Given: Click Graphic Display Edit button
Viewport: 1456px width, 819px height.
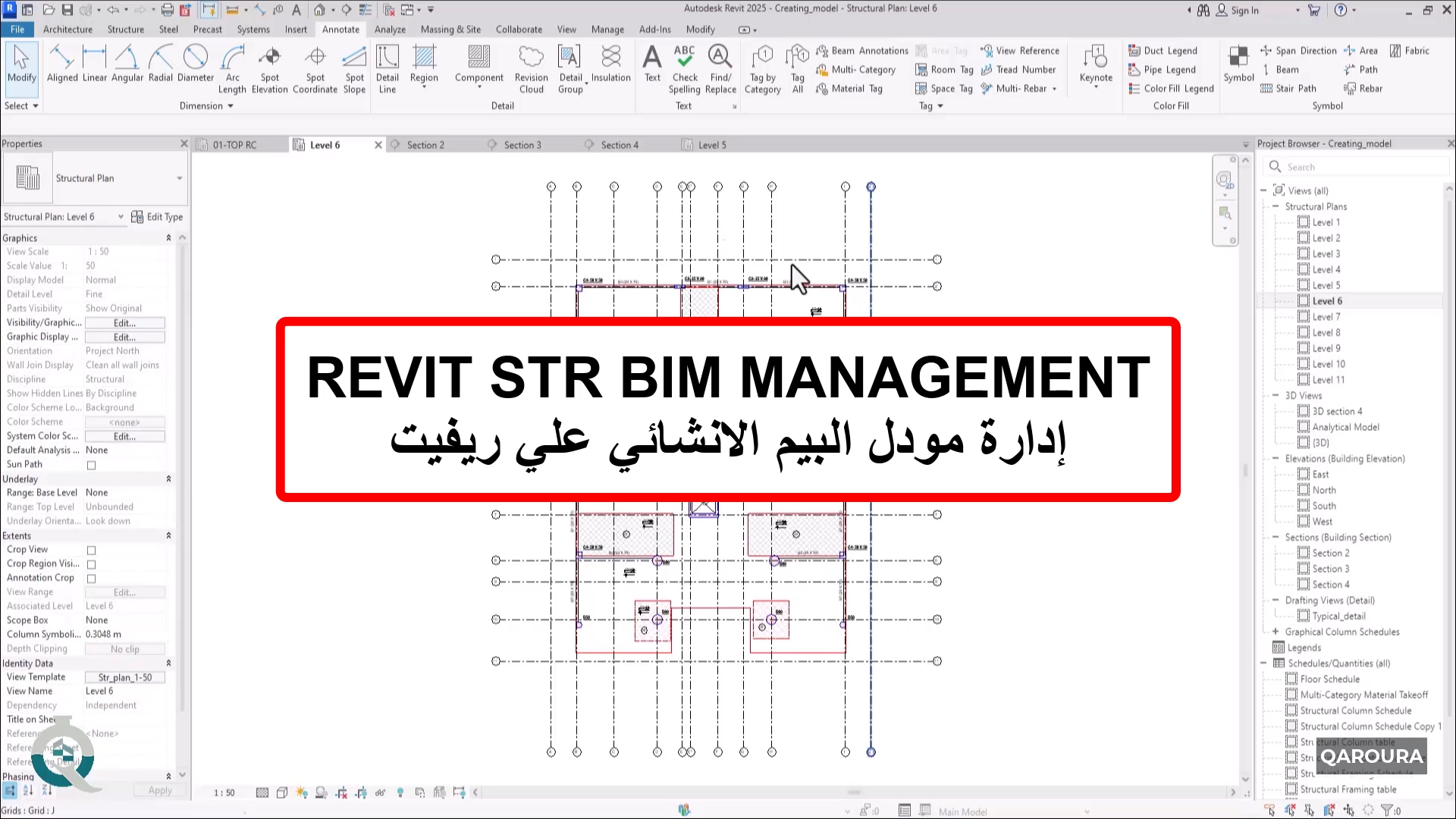Looking at the screenshot, I should coord(124,337).
